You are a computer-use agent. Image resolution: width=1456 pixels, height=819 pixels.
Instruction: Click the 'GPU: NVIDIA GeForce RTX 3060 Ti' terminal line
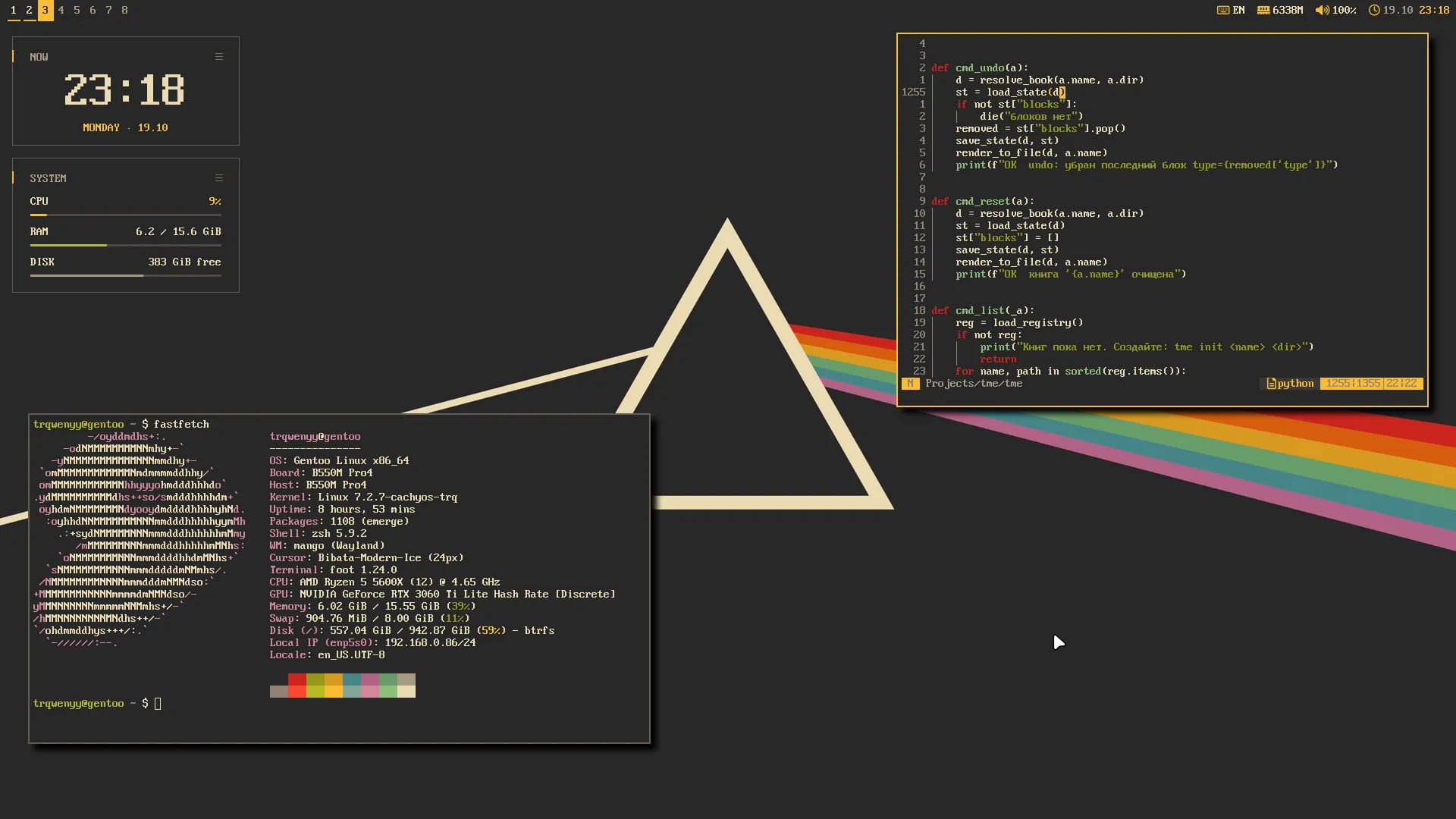pos(442,595)
